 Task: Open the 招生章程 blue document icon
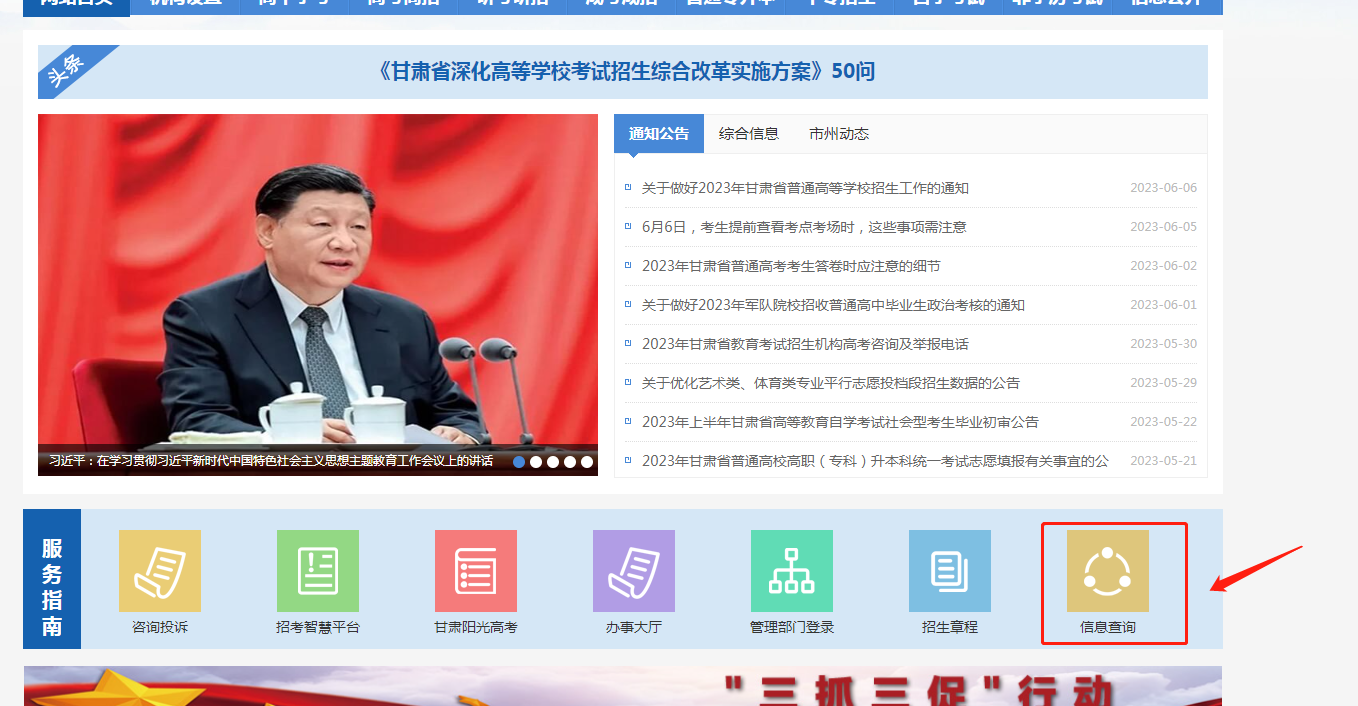pos(950,570)
